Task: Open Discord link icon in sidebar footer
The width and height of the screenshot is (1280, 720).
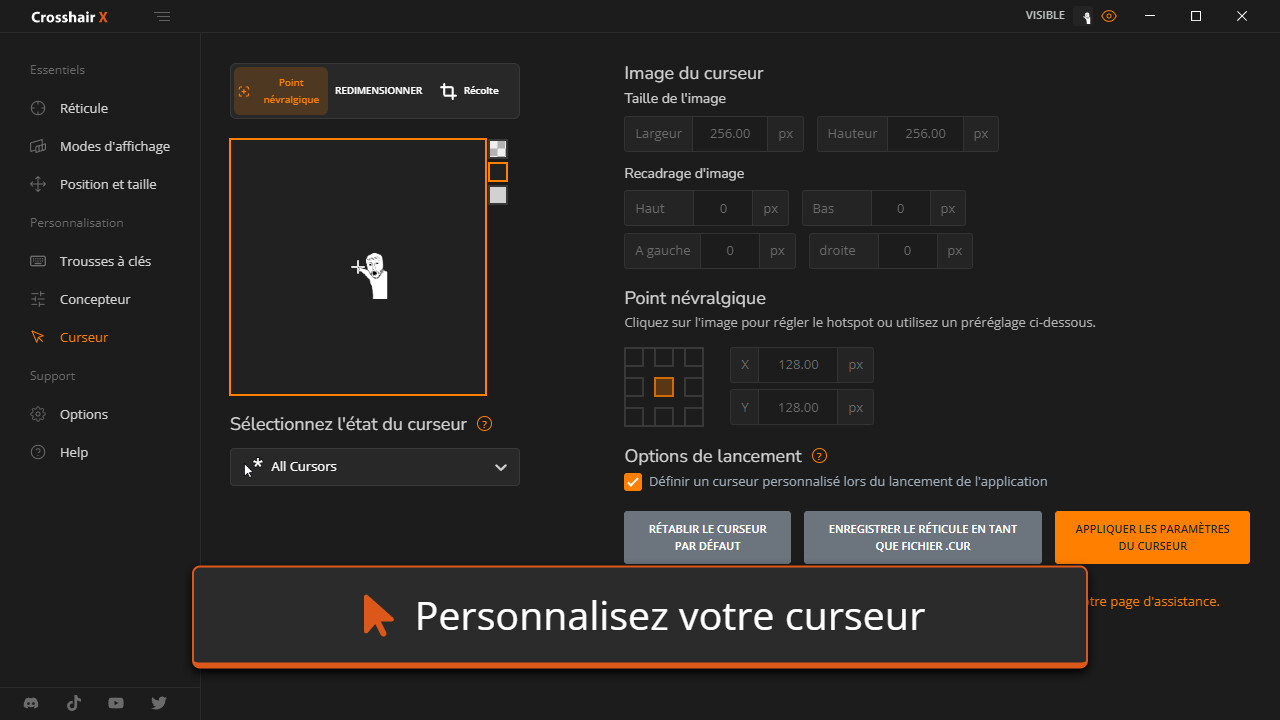Action: [x=31, y=703]
